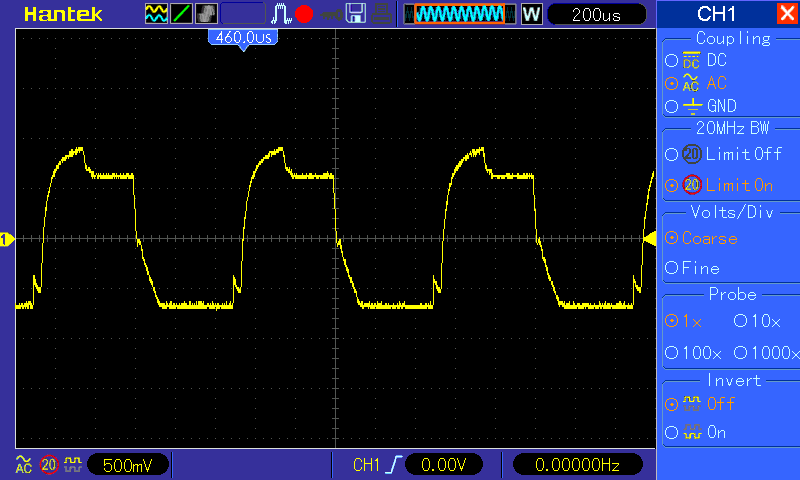Click the rising edge trigger slope icon
Viewport: 800px width, 480px height.
394,465
